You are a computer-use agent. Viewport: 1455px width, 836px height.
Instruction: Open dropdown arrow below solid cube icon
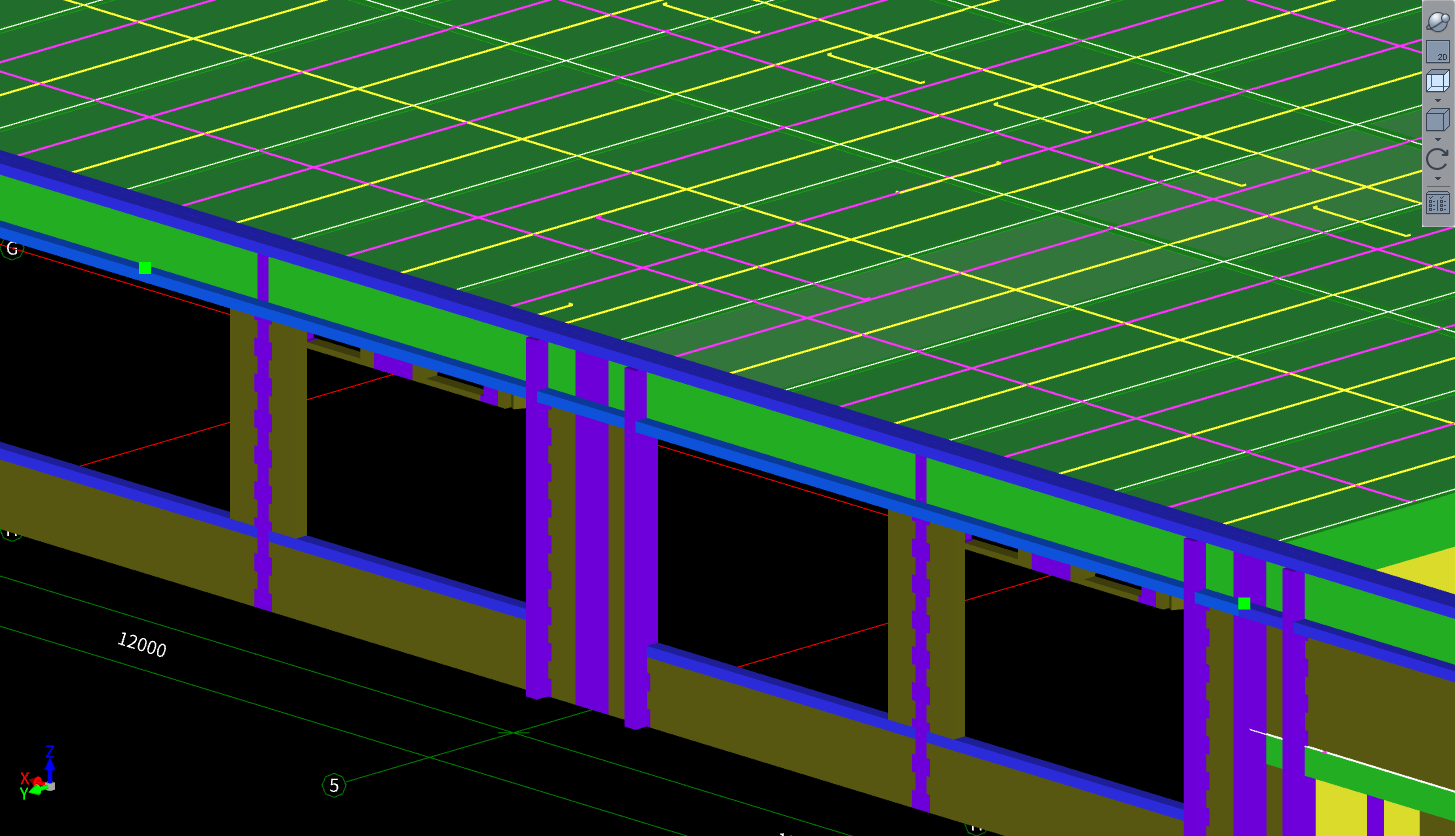click(1438, 140)
